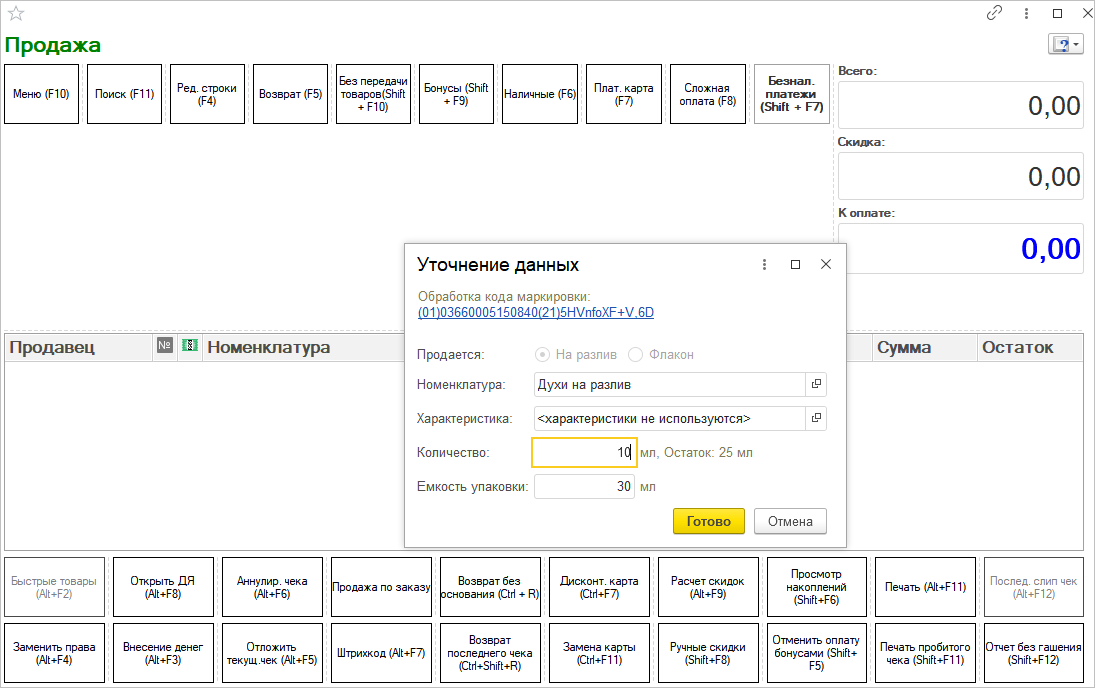The image size is (1095, 688).
Task: Click the Поиск (F11) button
Action: click(124, 94)
